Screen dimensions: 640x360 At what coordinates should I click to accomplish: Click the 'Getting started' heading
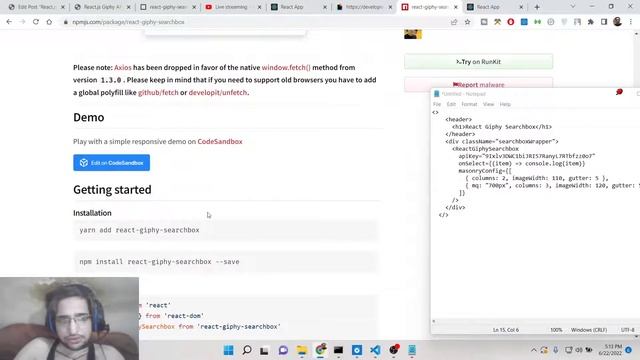coord(112,190)
